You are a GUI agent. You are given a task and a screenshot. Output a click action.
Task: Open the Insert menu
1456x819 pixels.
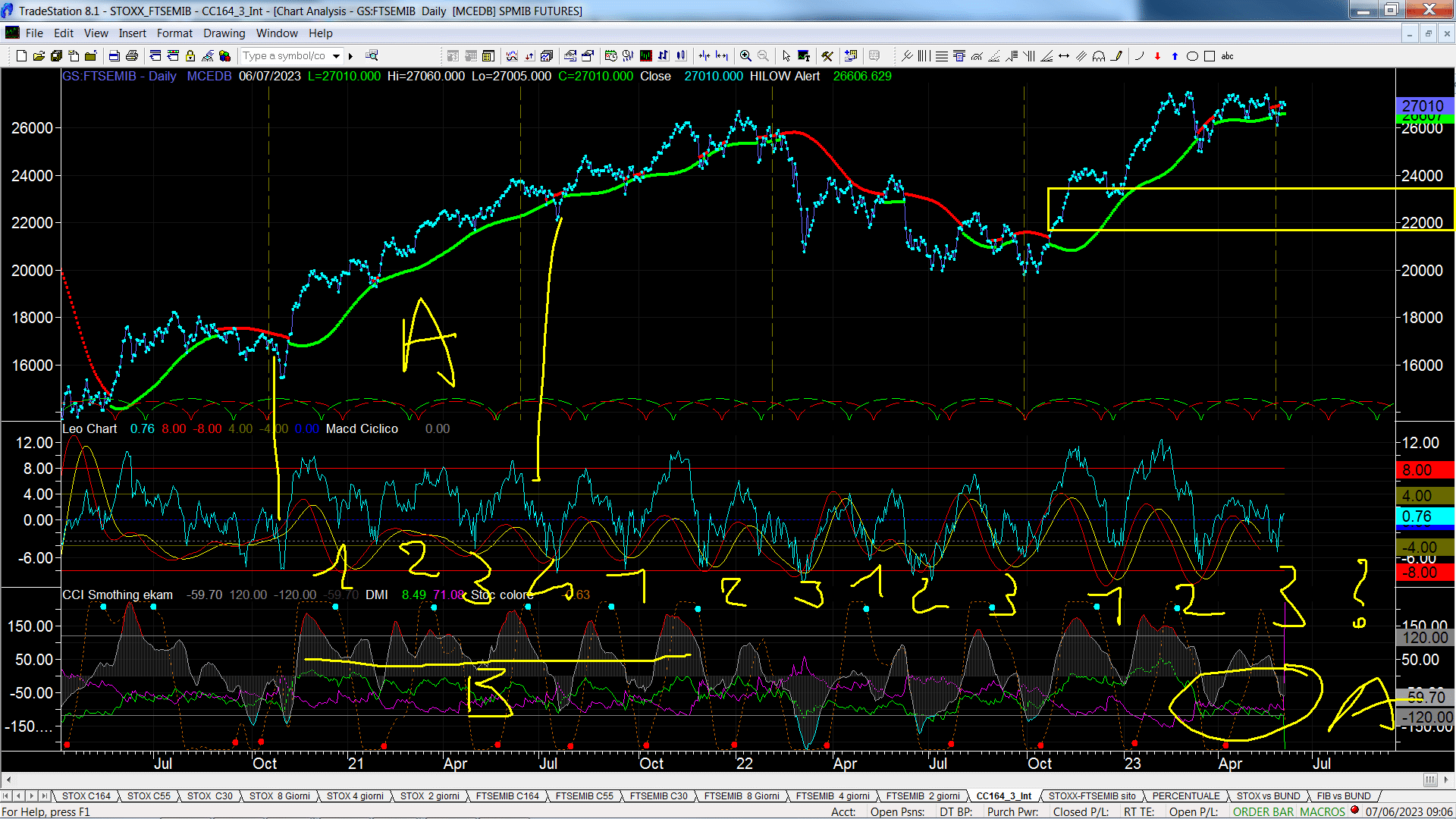tap(132, 33)
